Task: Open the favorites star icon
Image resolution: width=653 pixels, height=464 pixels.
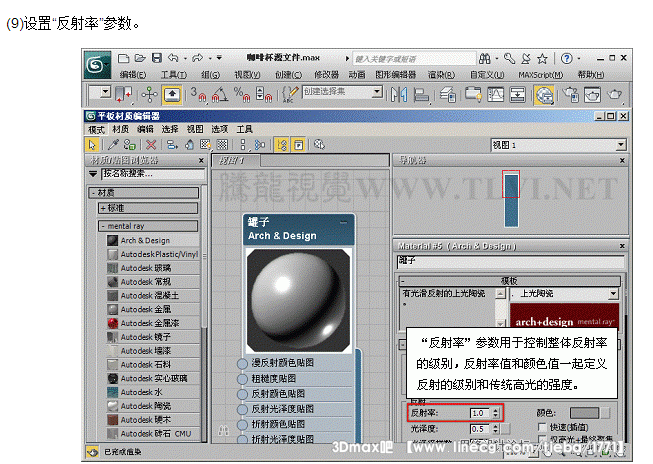Action: 542,59
